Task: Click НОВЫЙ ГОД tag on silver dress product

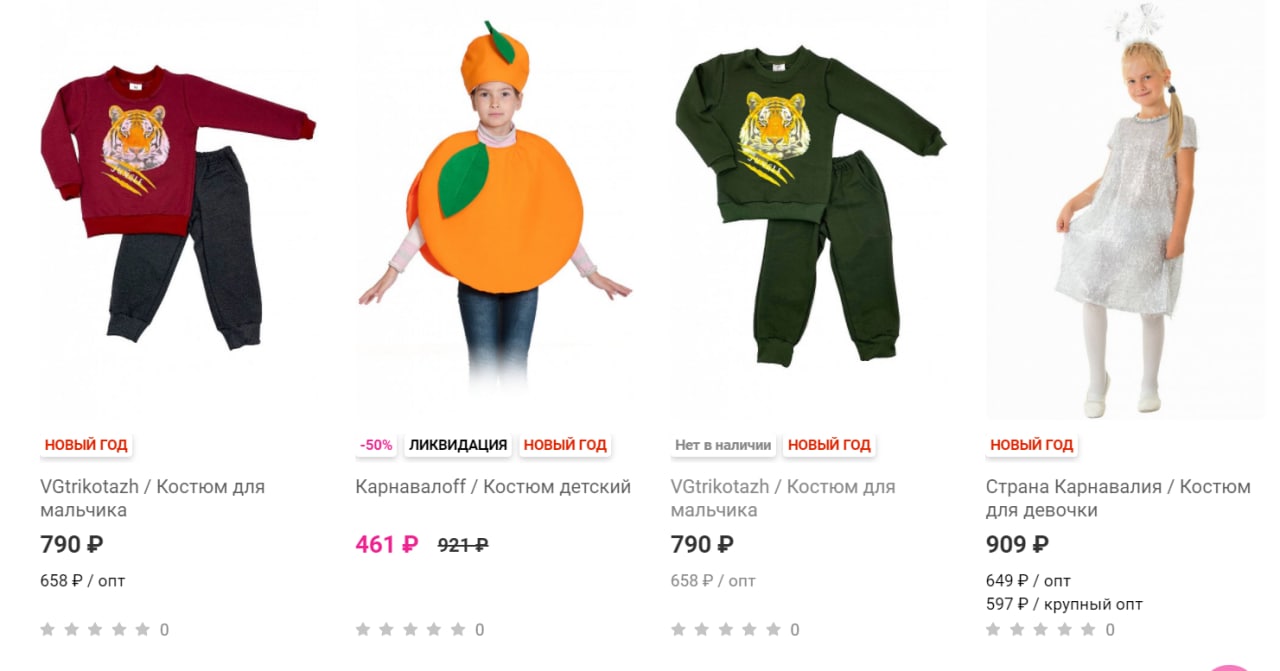Action: tap(1031, 445)
